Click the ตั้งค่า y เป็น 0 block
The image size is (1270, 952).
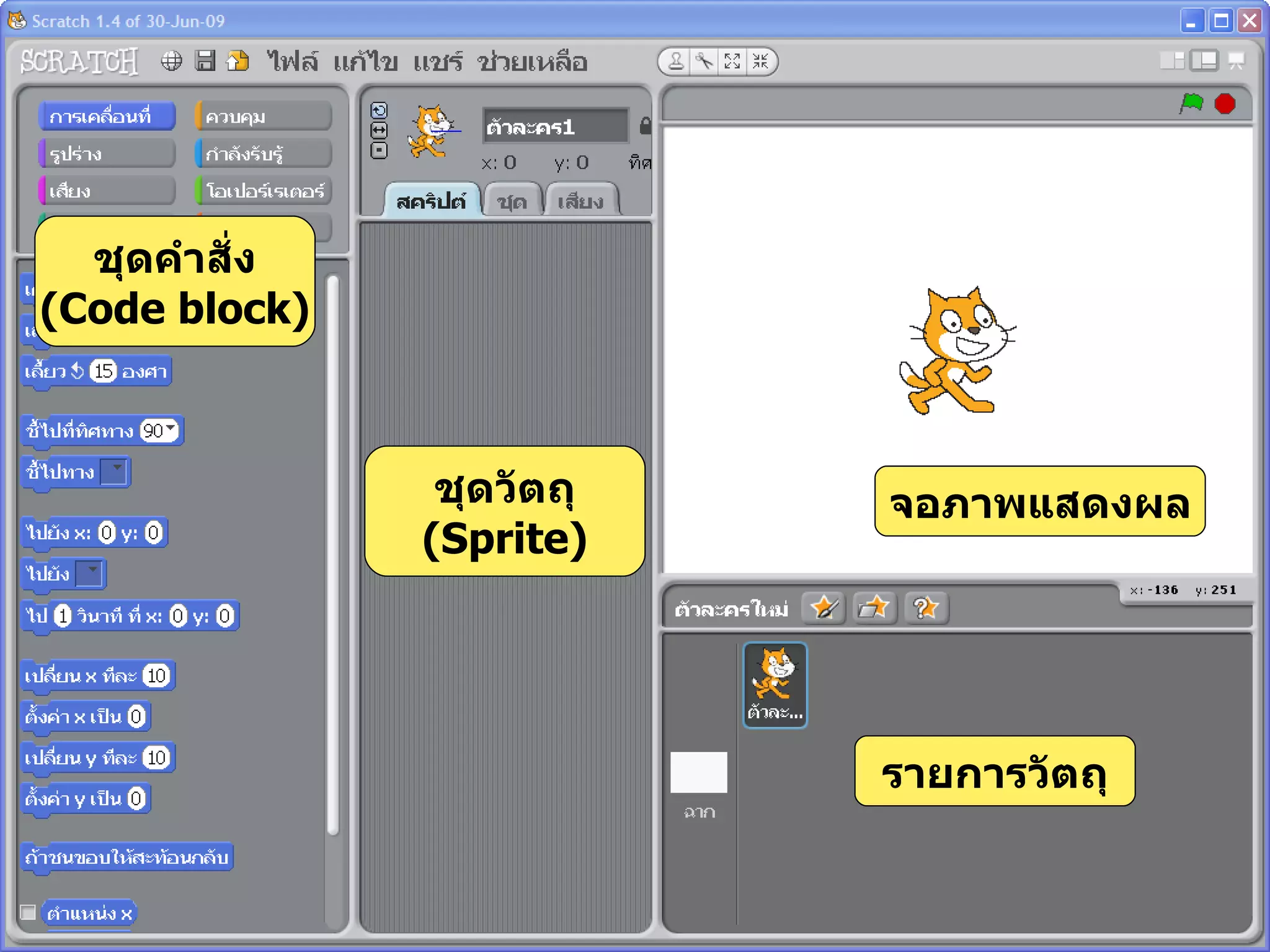click(86, 799)
